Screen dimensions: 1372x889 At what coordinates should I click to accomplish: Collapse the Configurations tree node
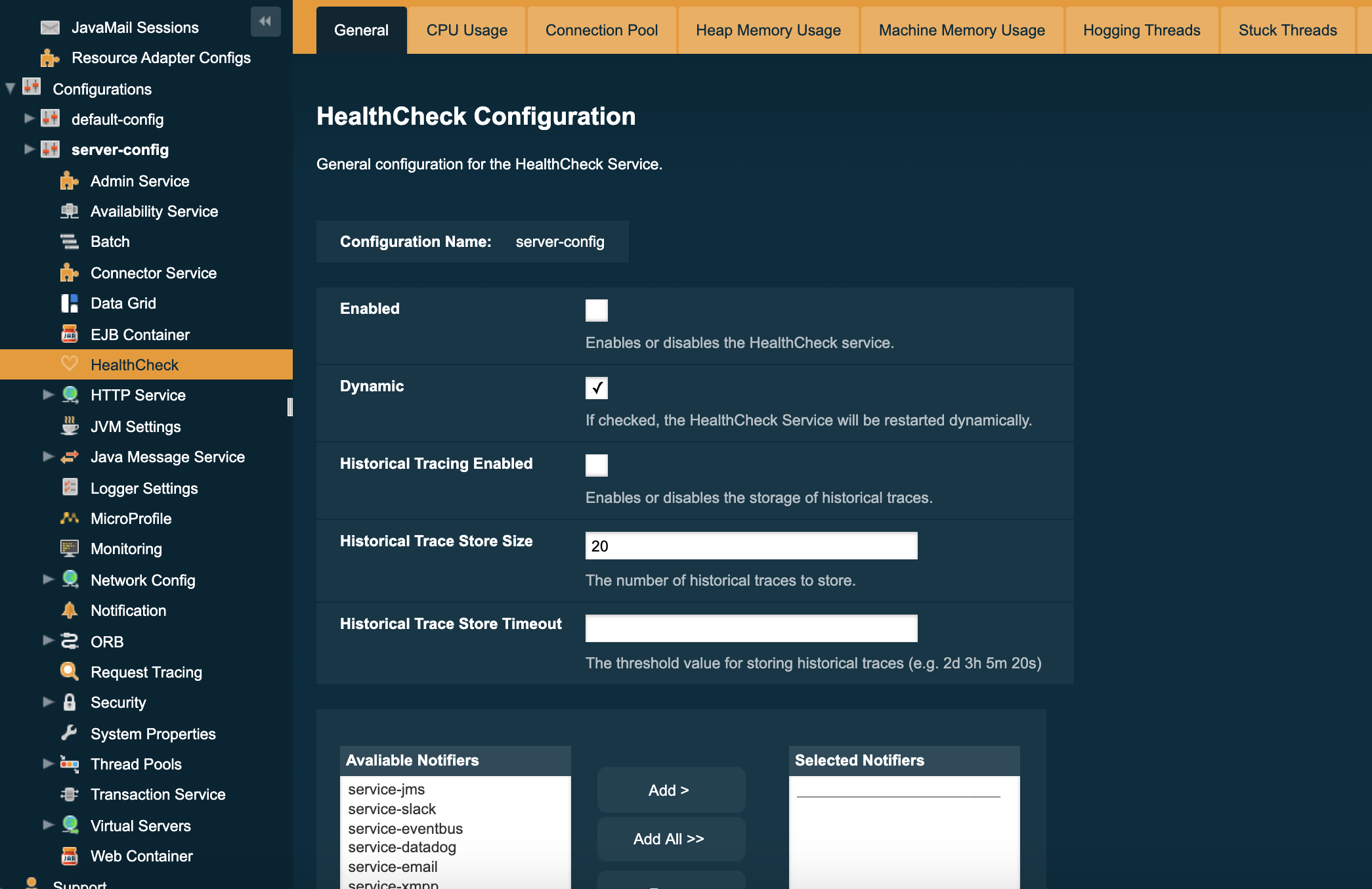9,89
